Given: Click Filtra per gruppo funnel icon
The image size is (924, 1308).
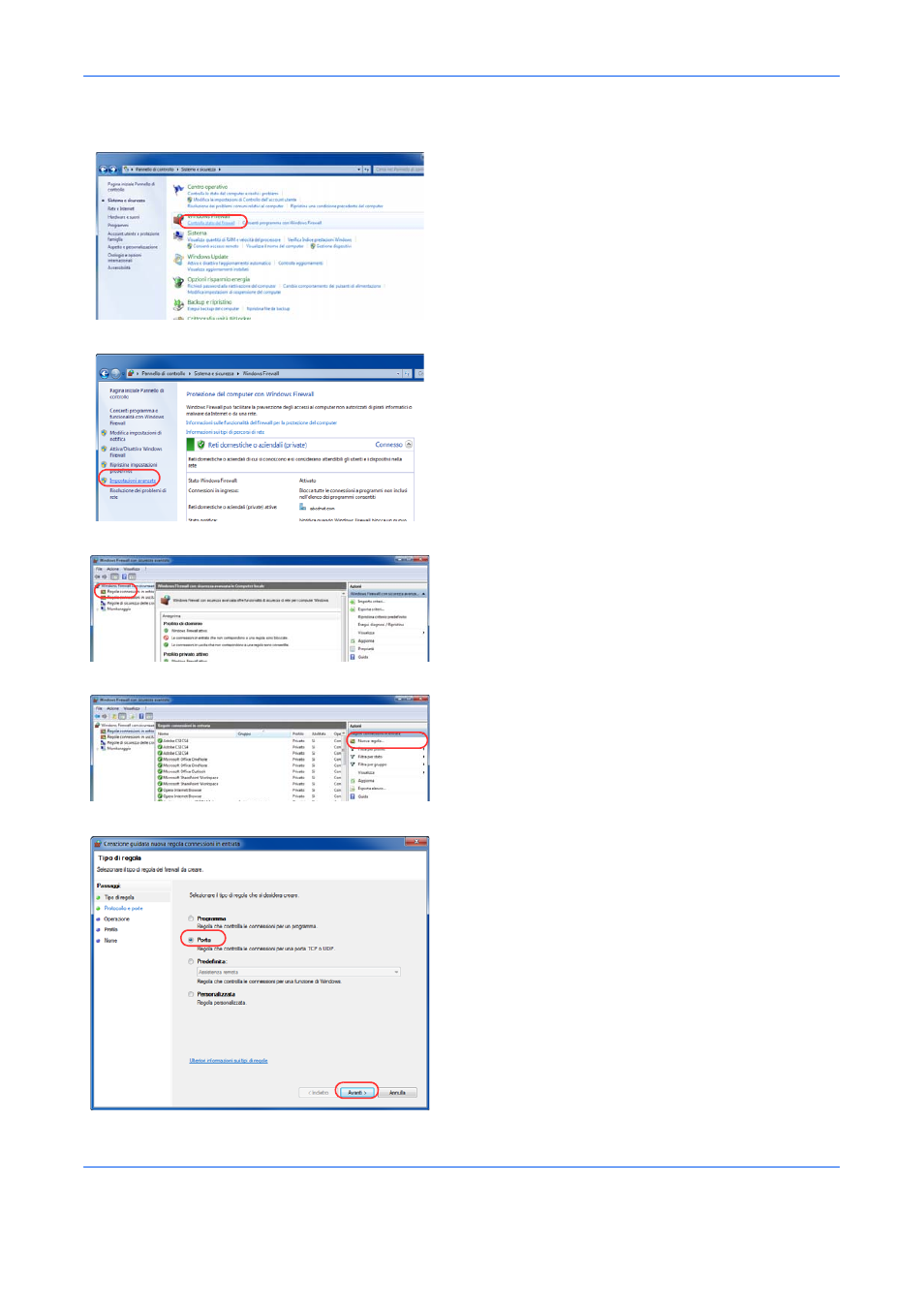Looking at the screenshot, I should [353, 764].
